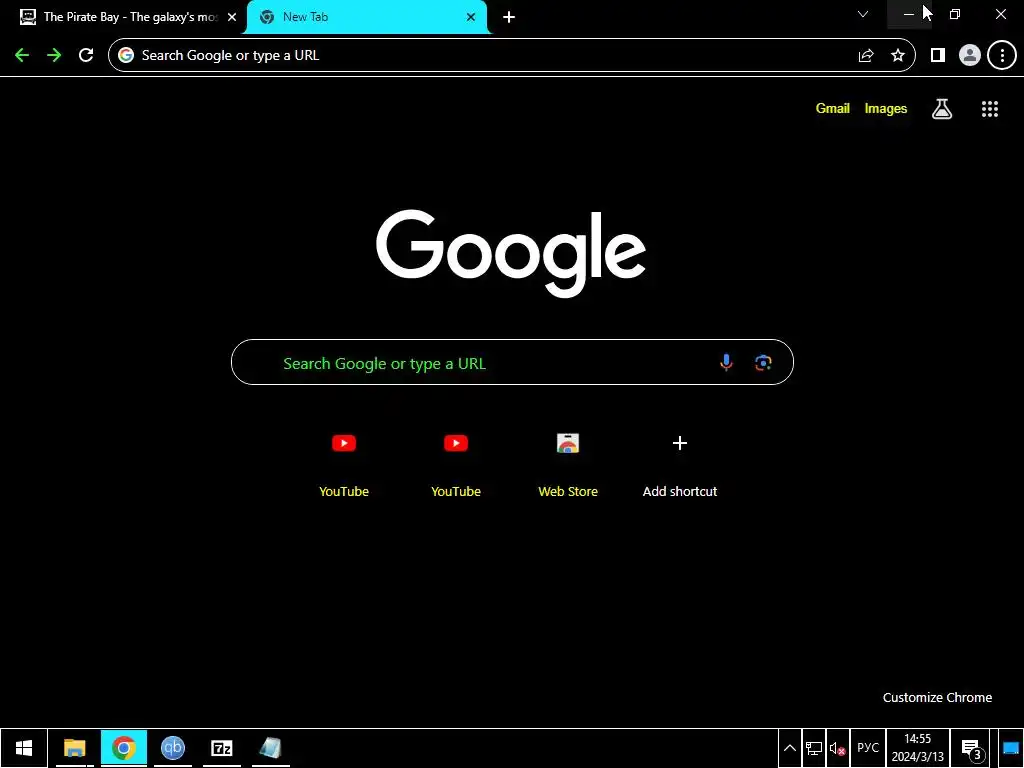Open the Chrome profile avatar
Viewport: 1024px width, 768px height.
970,56
